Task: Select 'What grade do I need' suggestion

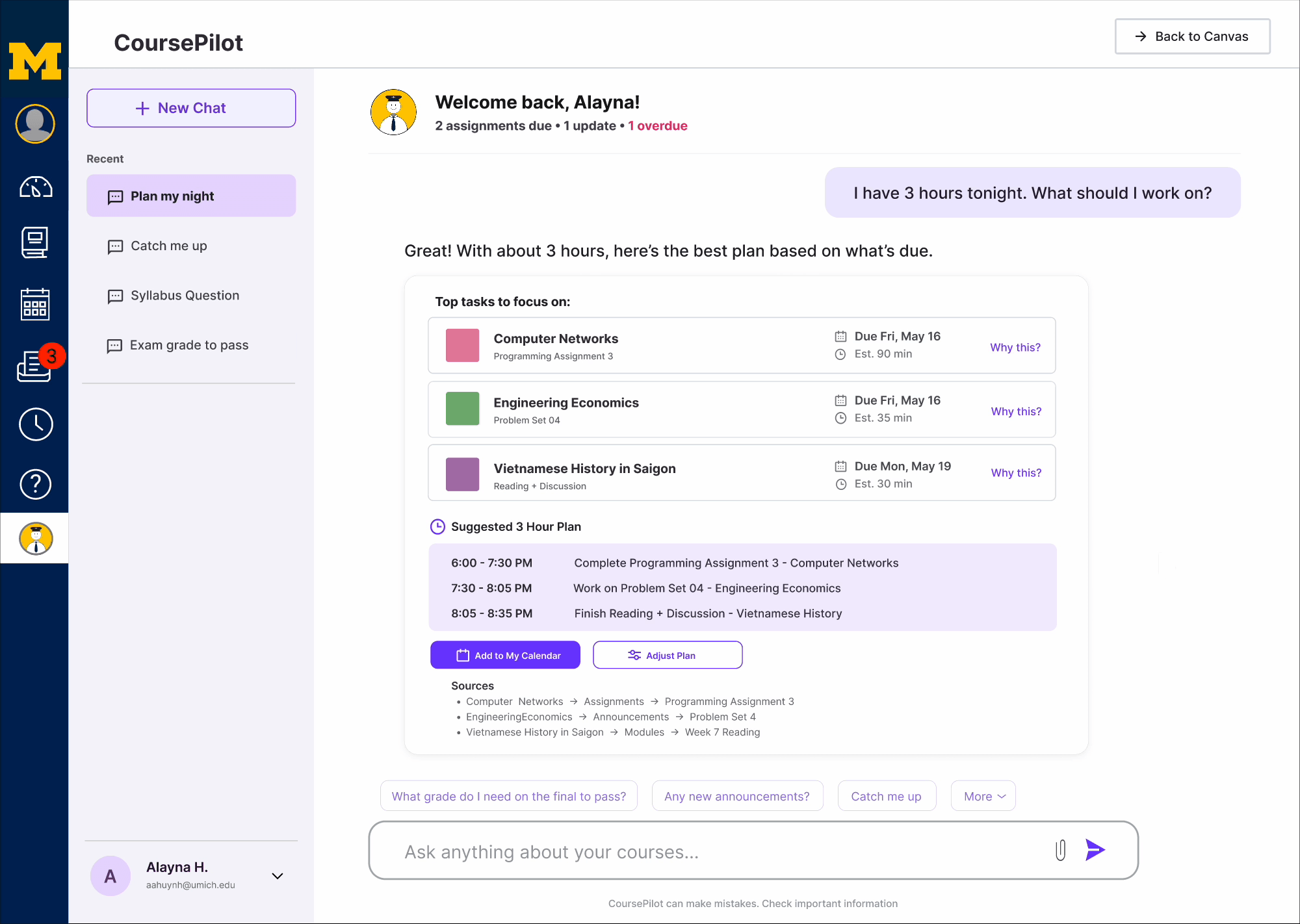Action: tap(509, 796)
